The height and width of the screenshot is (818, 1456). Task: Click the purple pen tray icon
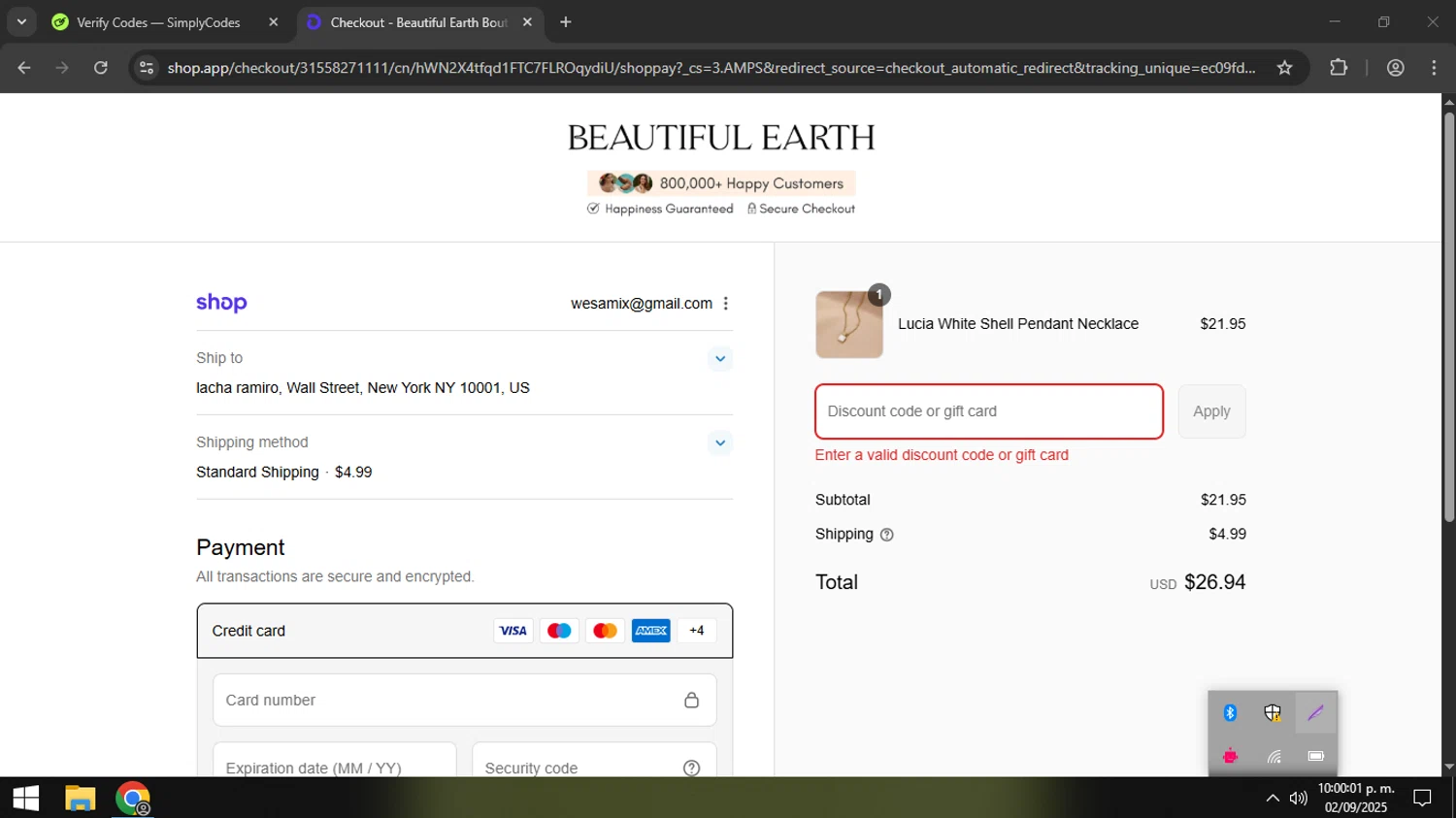tap(1315, 713)
